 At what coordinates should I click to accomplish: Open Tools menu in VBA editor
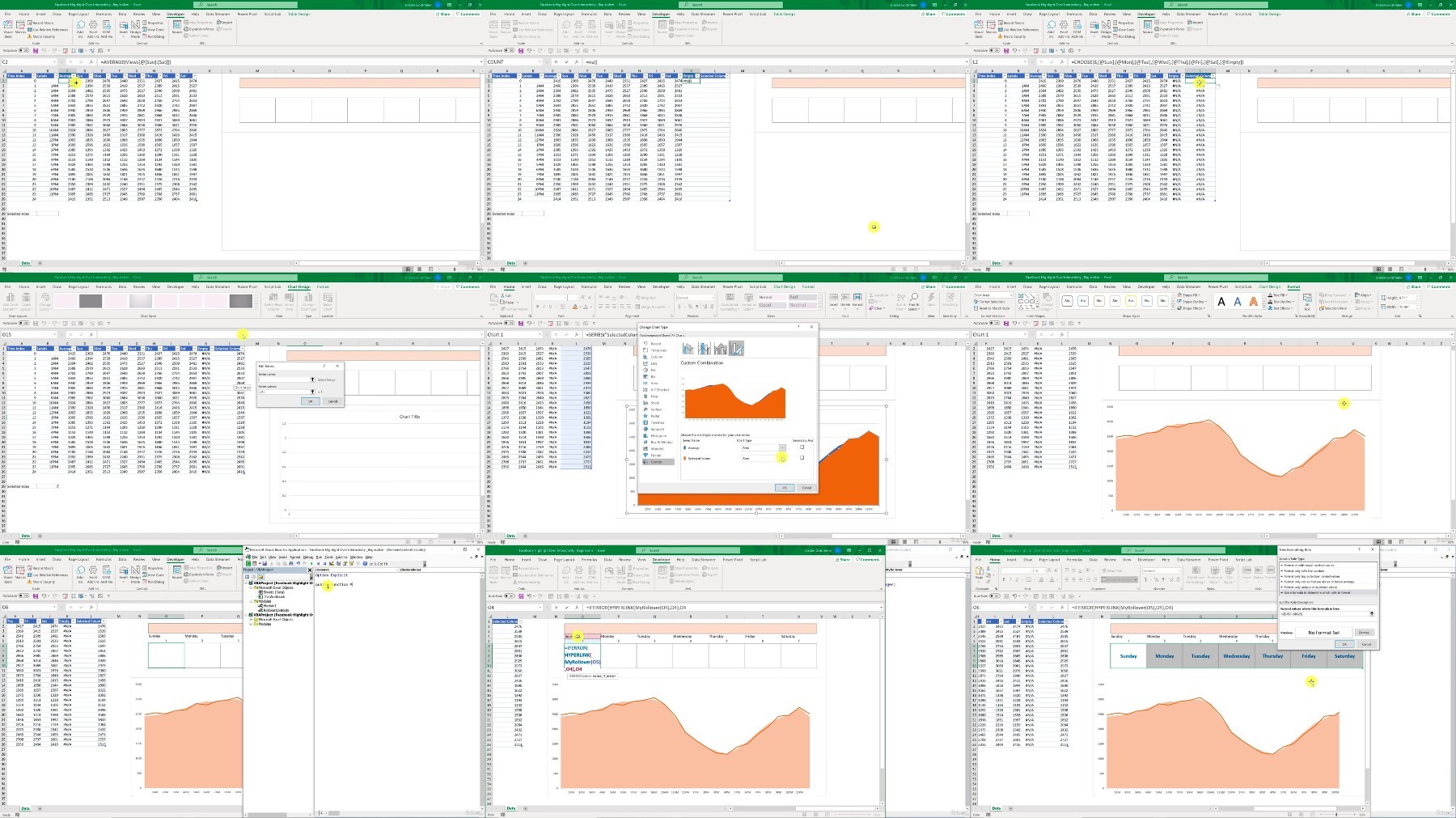click(x=329, y=557)
